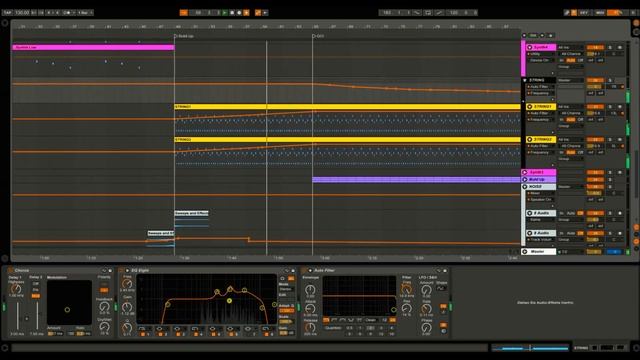The height and width of the screenshot is (360, 640).
Task: Open Master track output chooser
Action: pos(571,252)
